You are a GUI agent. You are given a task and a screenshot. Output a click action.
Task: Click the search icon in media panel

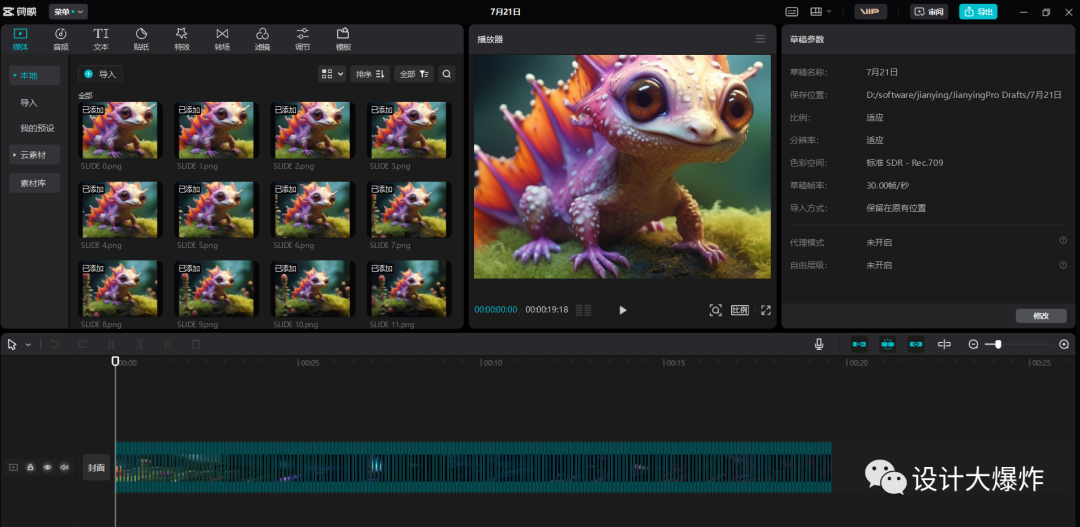tap(447, 74)
